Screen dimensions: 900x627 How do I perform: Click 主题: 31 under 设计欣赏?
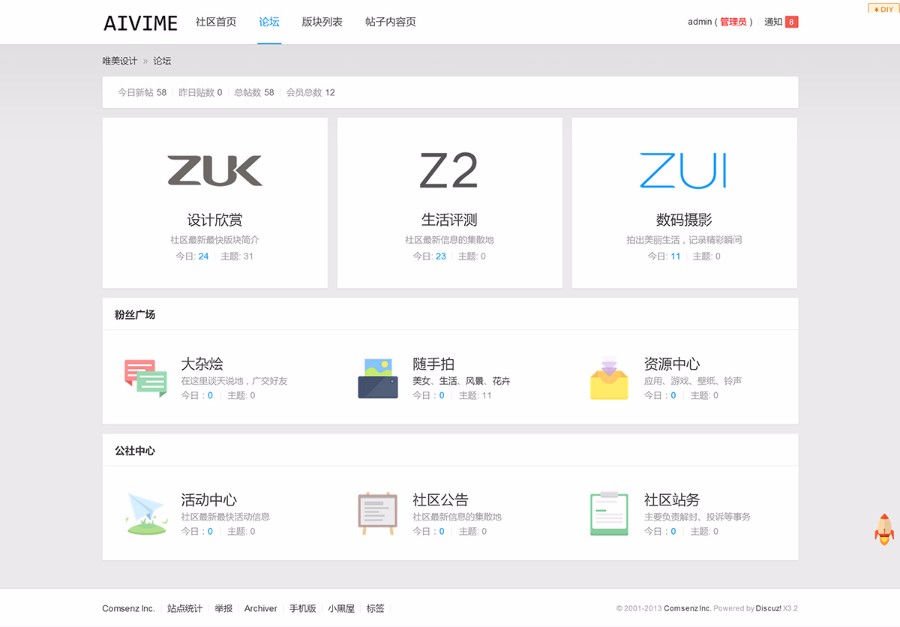(x=237, y=256)
